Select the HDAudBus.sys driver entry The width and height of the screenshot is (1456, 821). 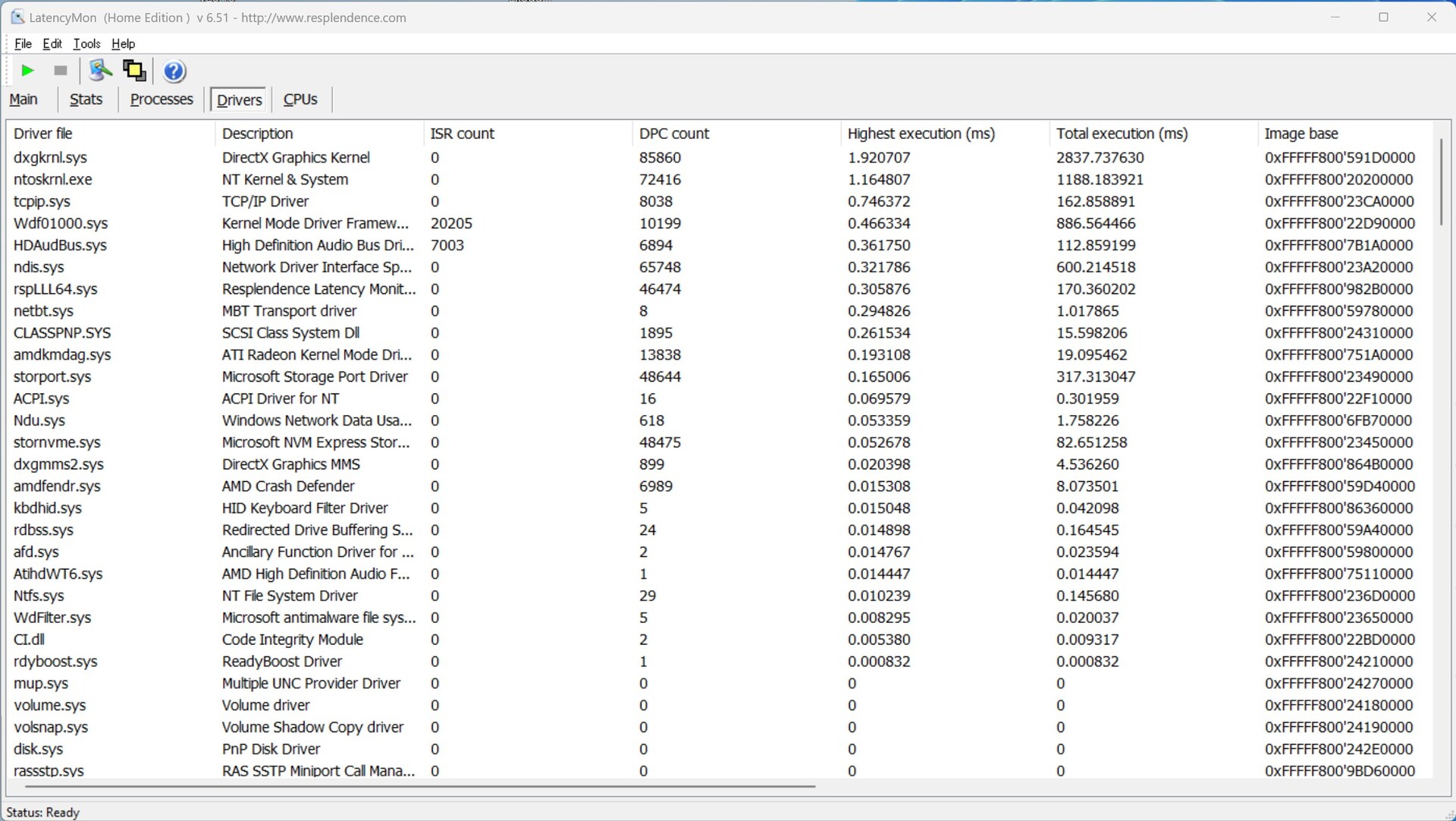point(60,245)
